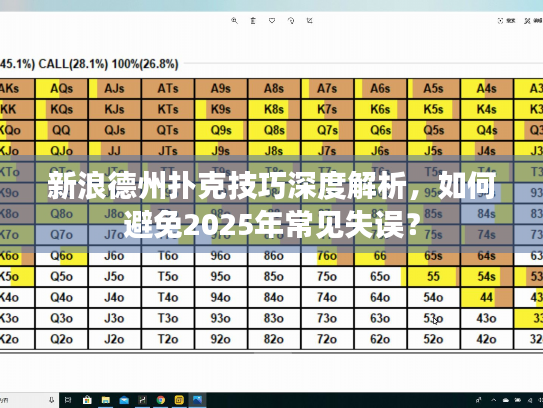Click the 65s cell

click(434, 256)
